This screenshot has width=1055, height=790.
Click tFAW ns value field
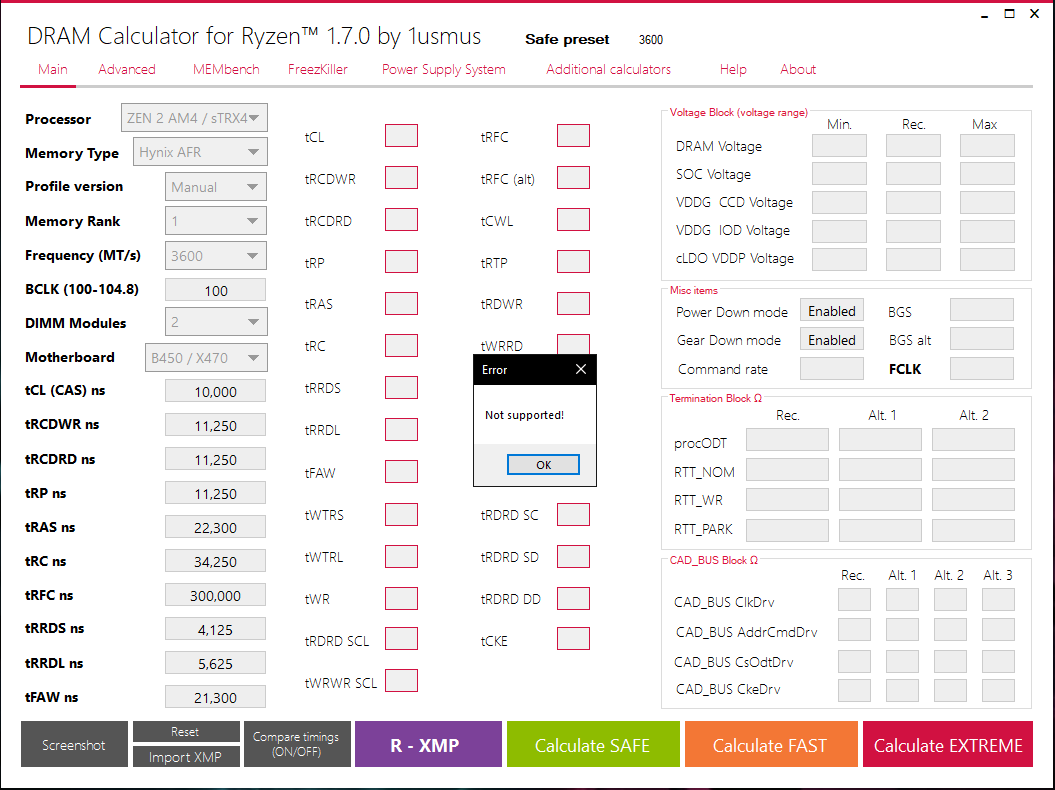point(215,697)
